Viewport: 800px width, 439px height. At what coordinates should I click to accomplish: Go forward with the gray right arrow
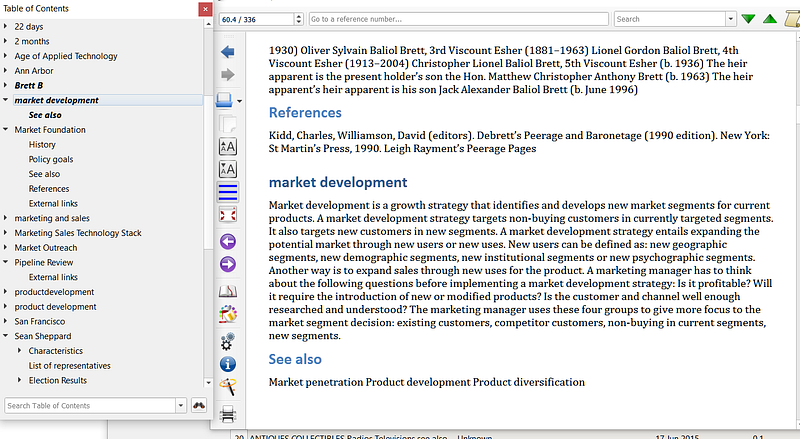228,75
